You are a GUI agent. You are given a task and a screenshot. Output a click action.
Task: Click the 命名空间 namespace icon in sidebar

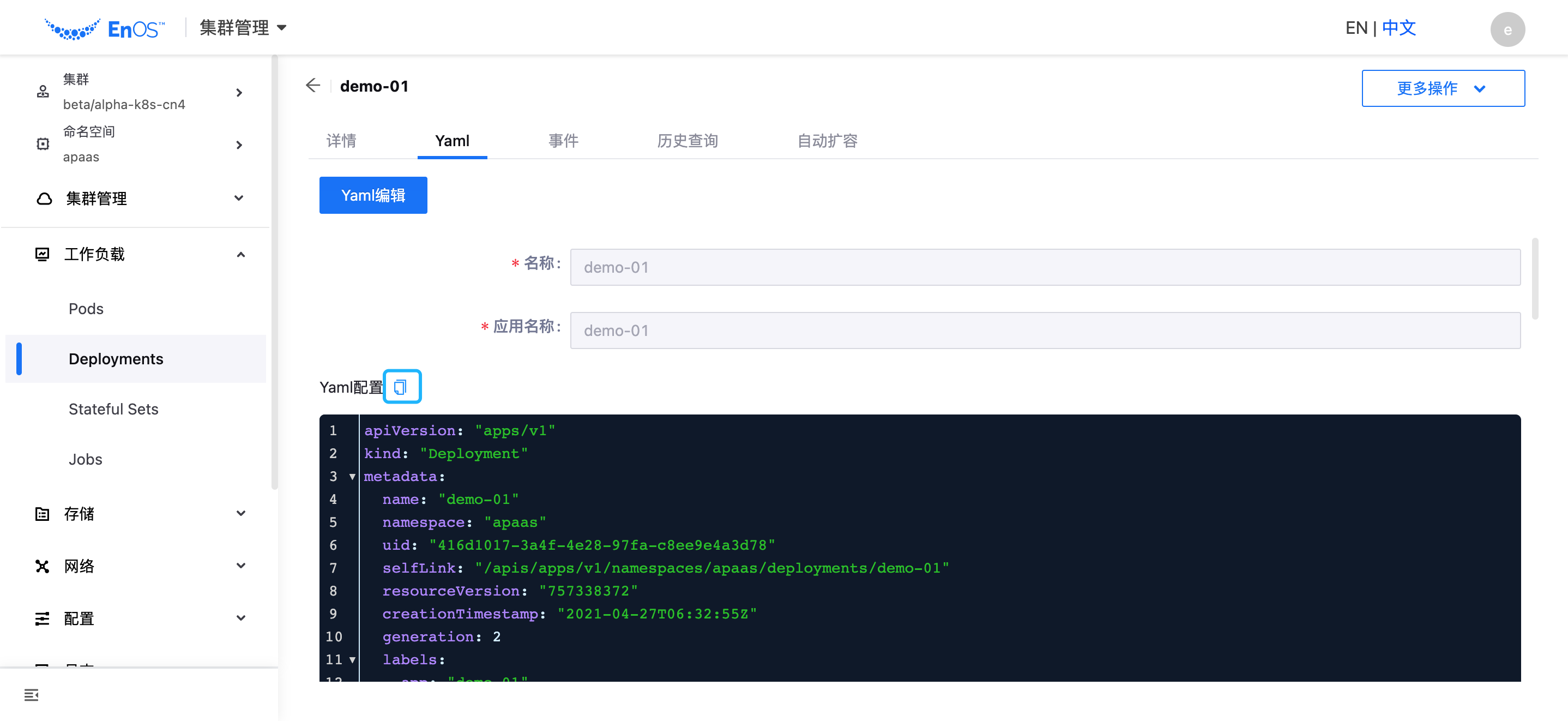click(43, 144)
